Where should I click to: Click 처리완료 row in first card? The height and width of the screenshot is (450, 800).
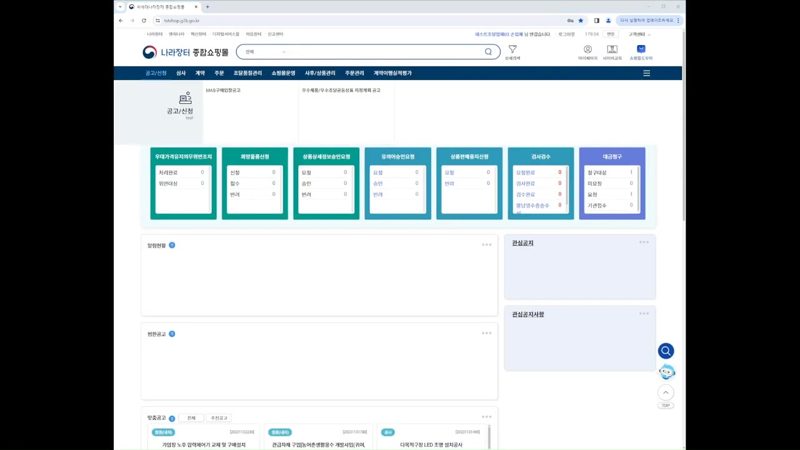click(x=182, y=172)
